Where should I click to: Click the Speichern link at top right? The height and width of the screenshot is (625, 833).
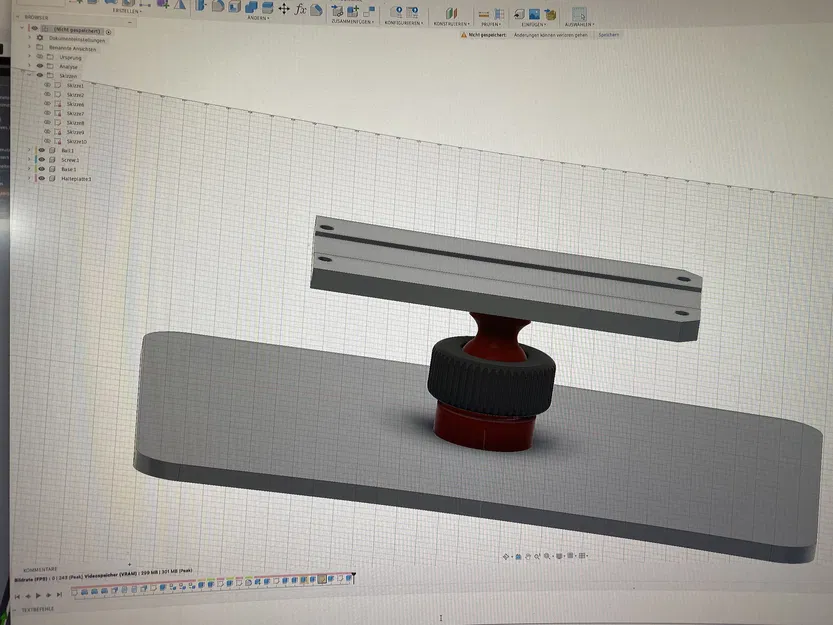610,35
